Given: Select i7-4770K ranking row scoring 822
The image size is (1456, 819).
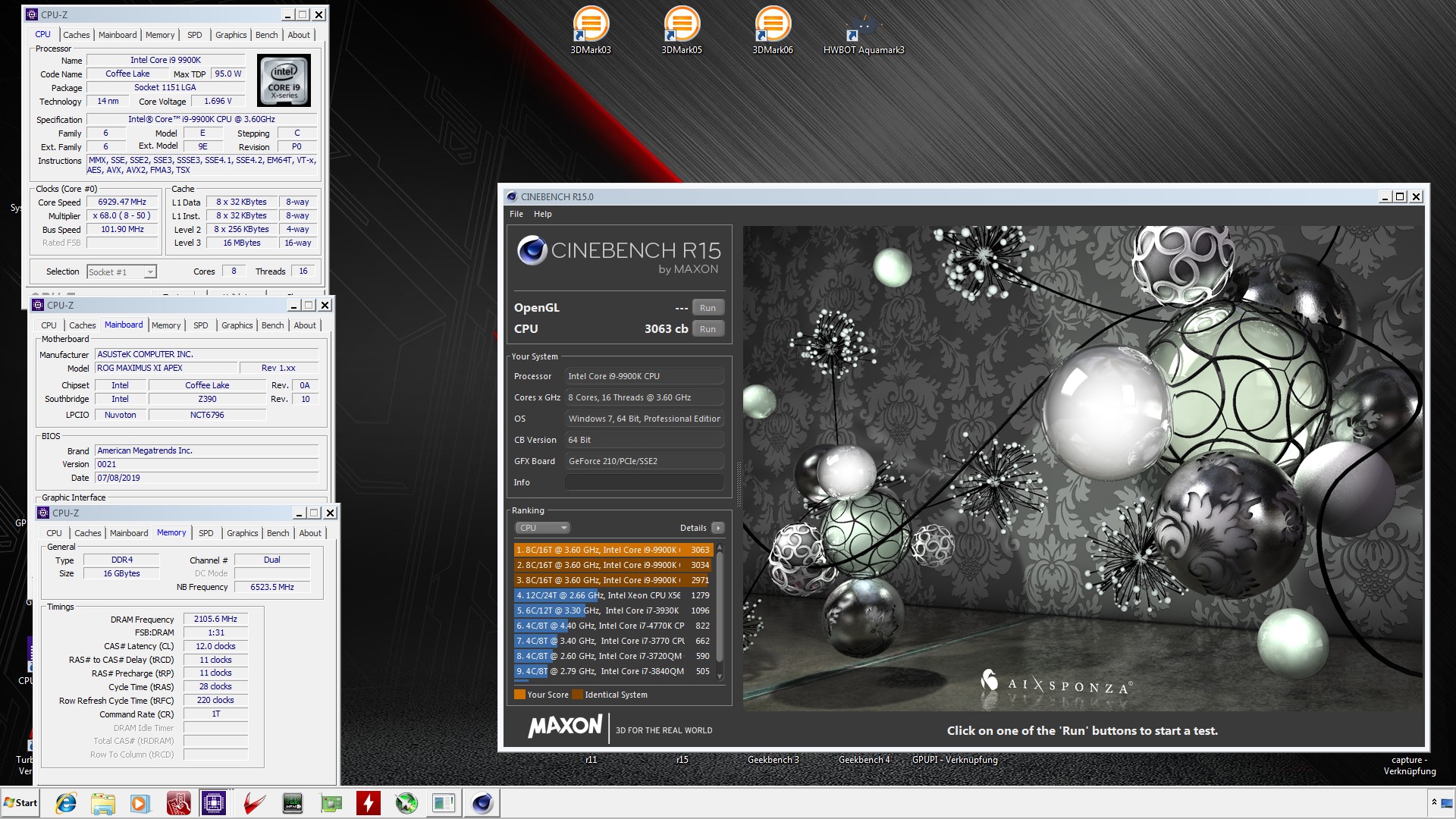Looking at the screenshot, I should point(613,626).
